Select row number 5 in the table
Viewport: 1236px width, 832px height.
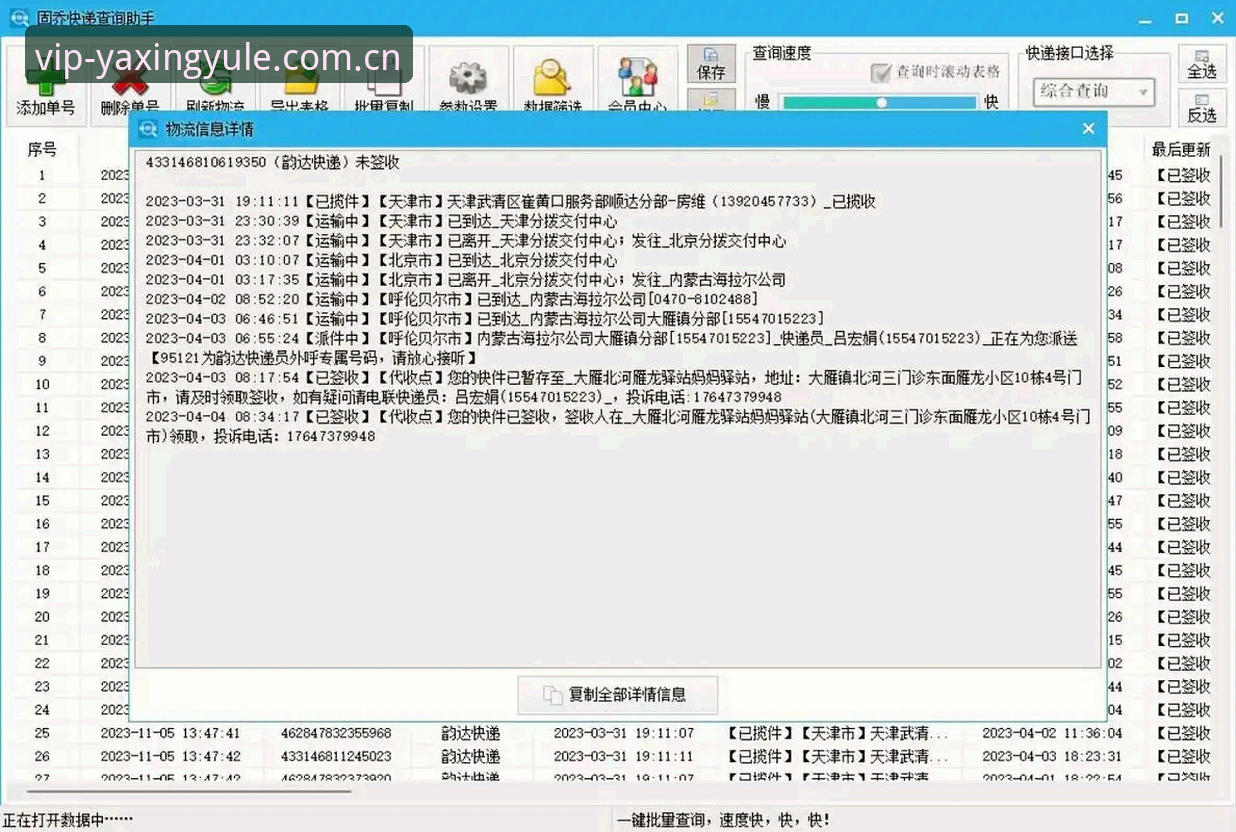coord(42,268)
